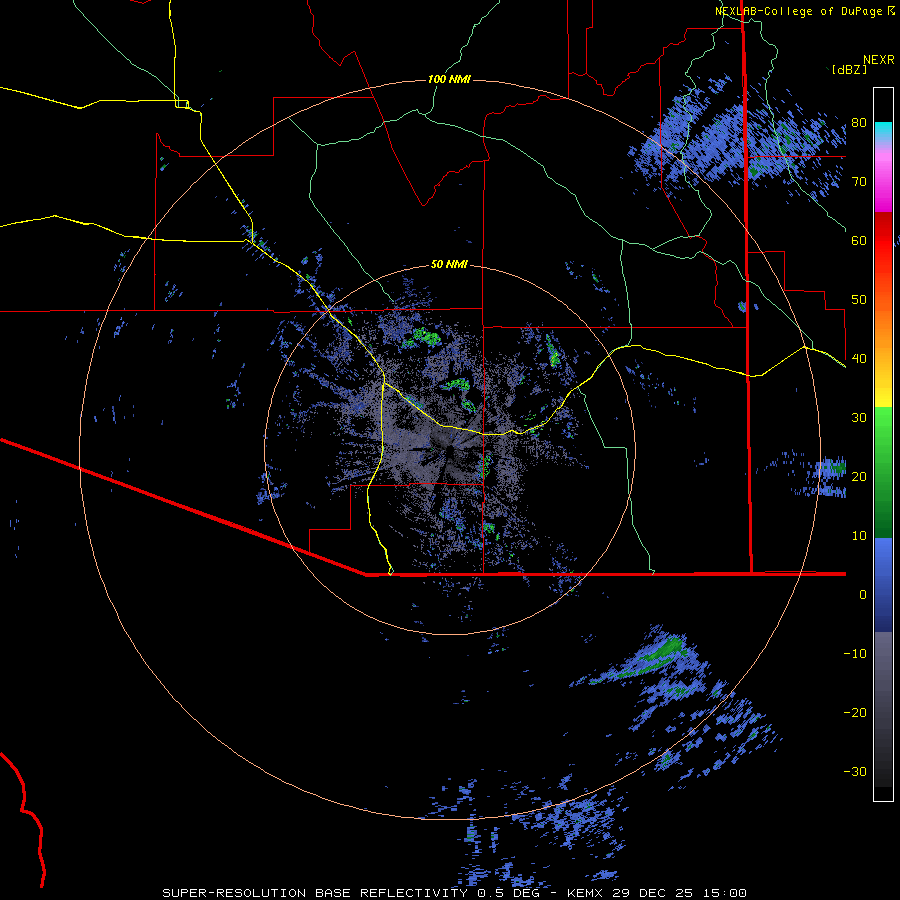The image size is (900, 900).
Task: Click the 70 value on the dBZ scale
Action: (x=859, y=182)
